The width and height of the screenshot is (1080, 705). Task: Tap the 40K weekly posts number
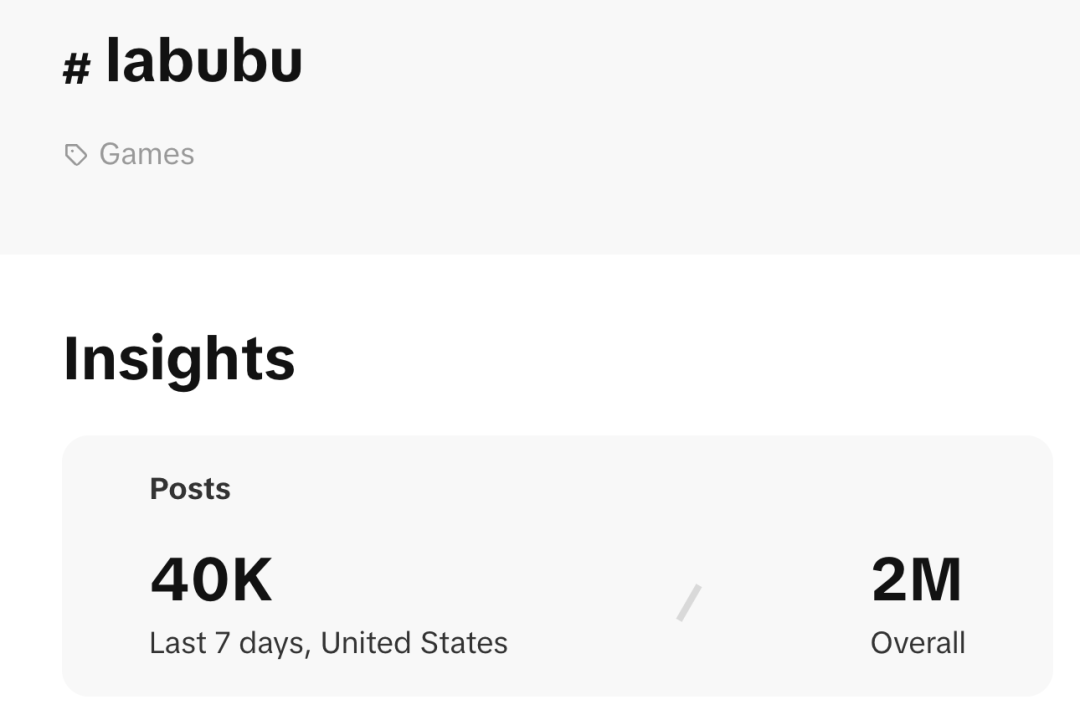209,578
